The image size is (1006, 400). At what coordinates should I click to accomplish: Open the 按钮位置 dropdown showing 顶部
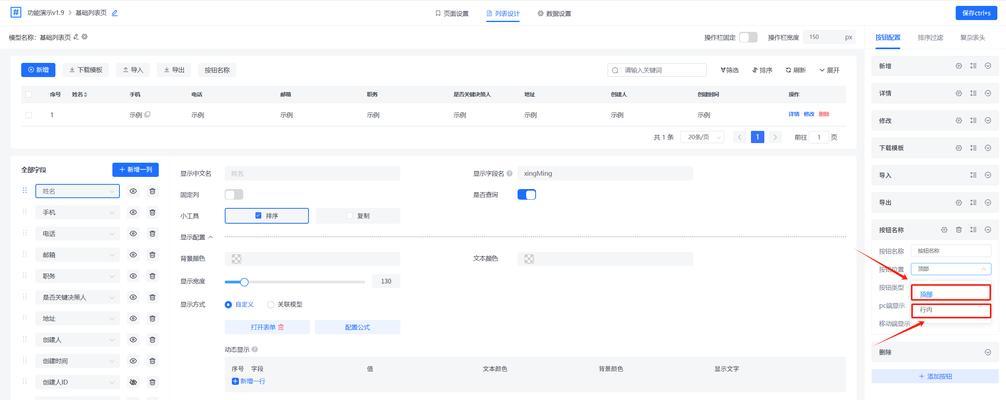951,269
